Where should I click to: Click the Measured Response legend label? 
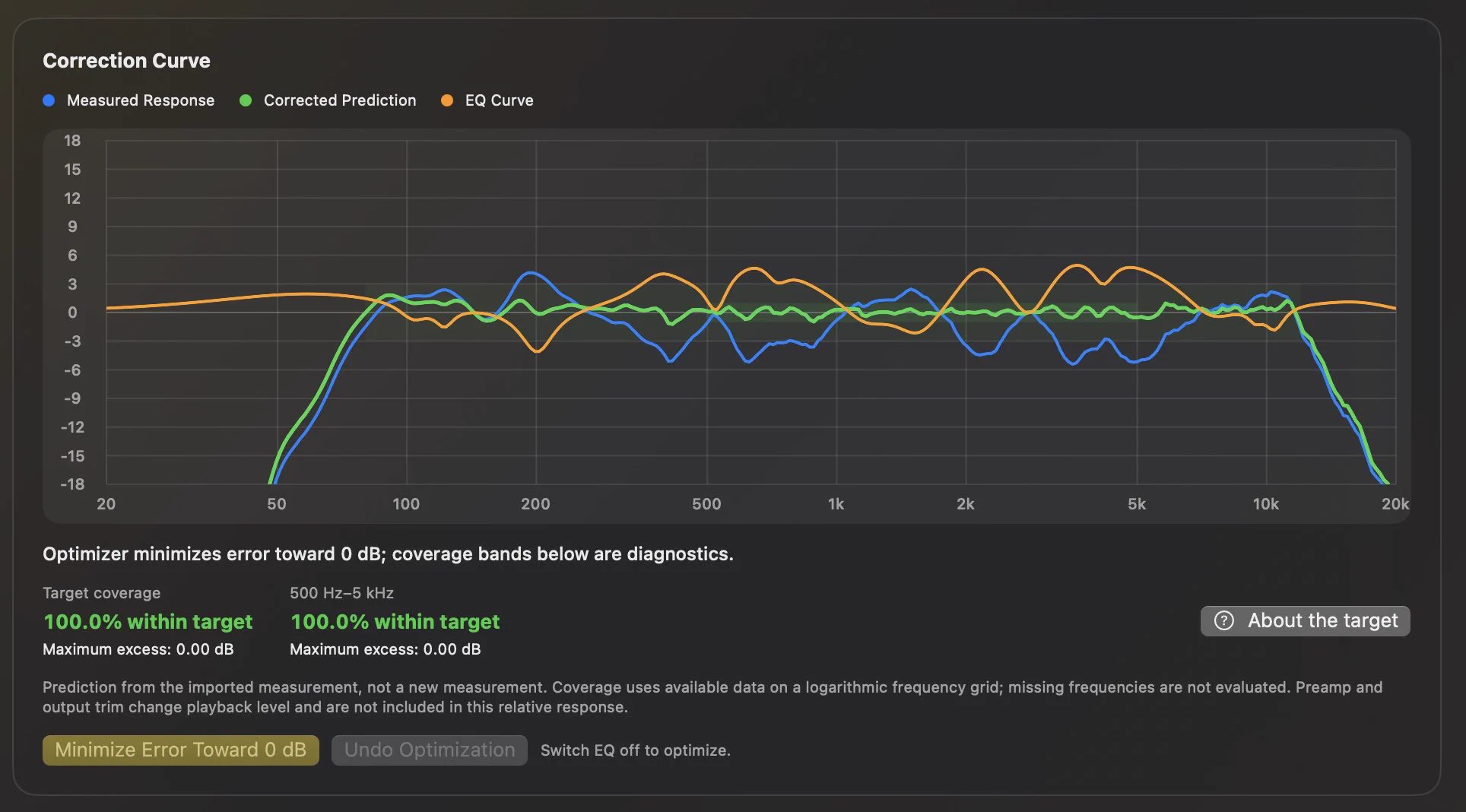tap(141, 100)
